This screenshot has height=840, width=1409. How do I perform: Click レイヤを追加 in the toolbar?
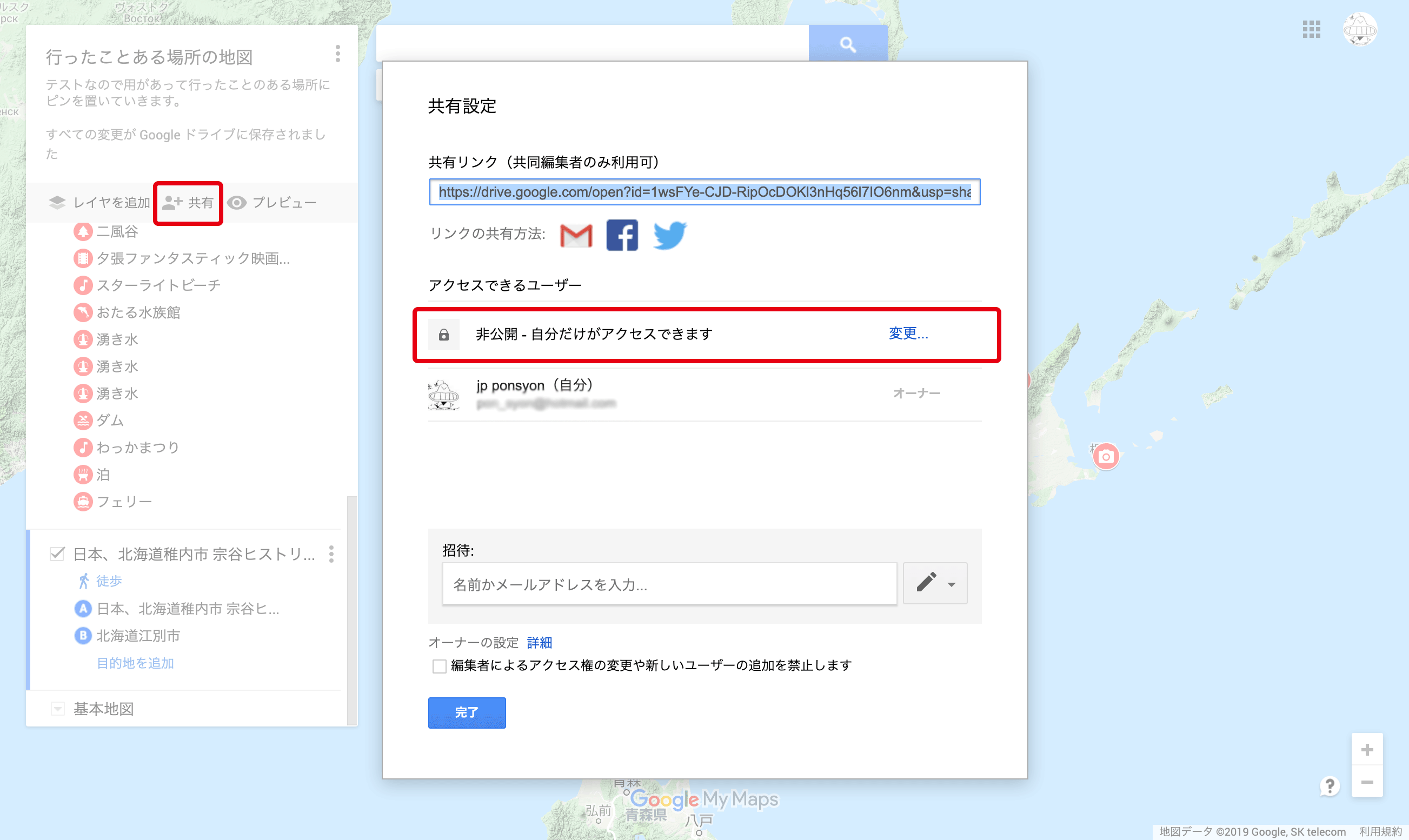(99, 203)
